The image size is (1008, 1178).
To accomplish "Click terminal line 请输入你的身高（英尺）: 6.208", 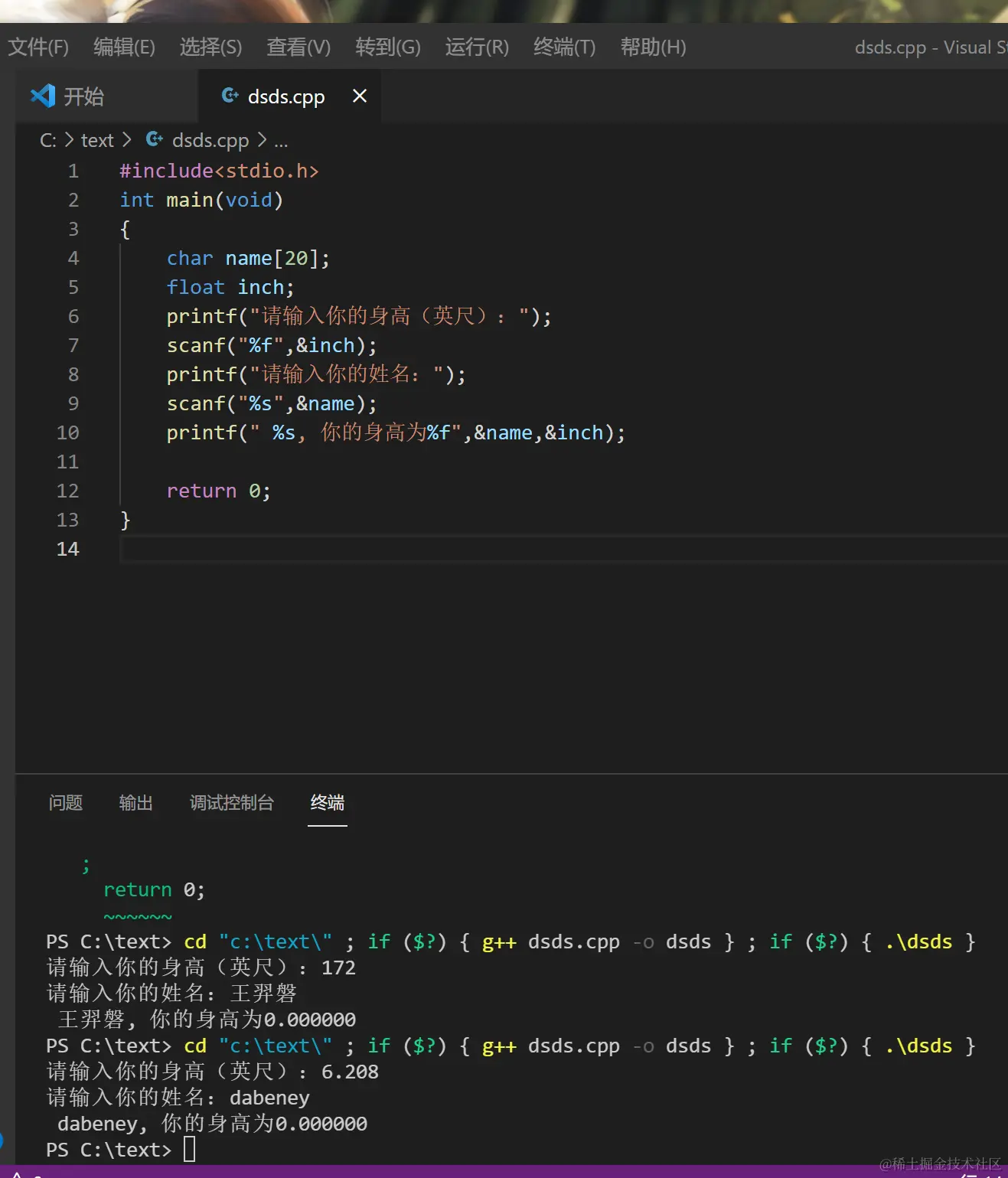I will point(213,1072).
